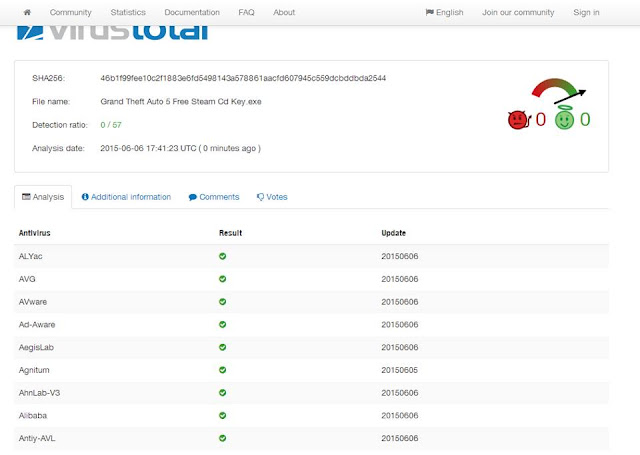Open the About page
640x455 pixels.
coord(284,12)
